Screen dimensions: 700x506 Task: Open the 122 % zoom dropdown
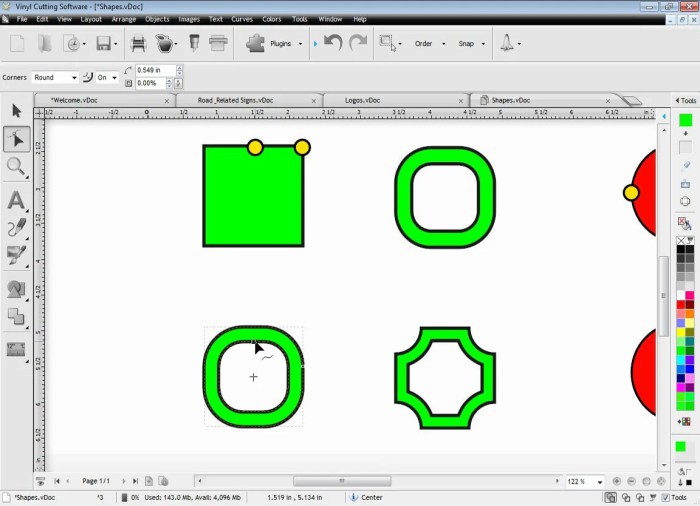[600, 482]
